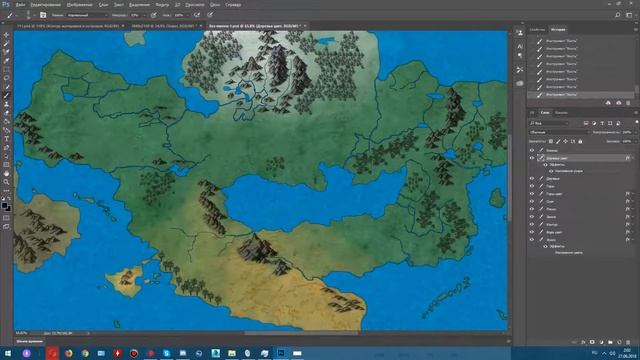Open the Файл menu

[x=20, y=5]
